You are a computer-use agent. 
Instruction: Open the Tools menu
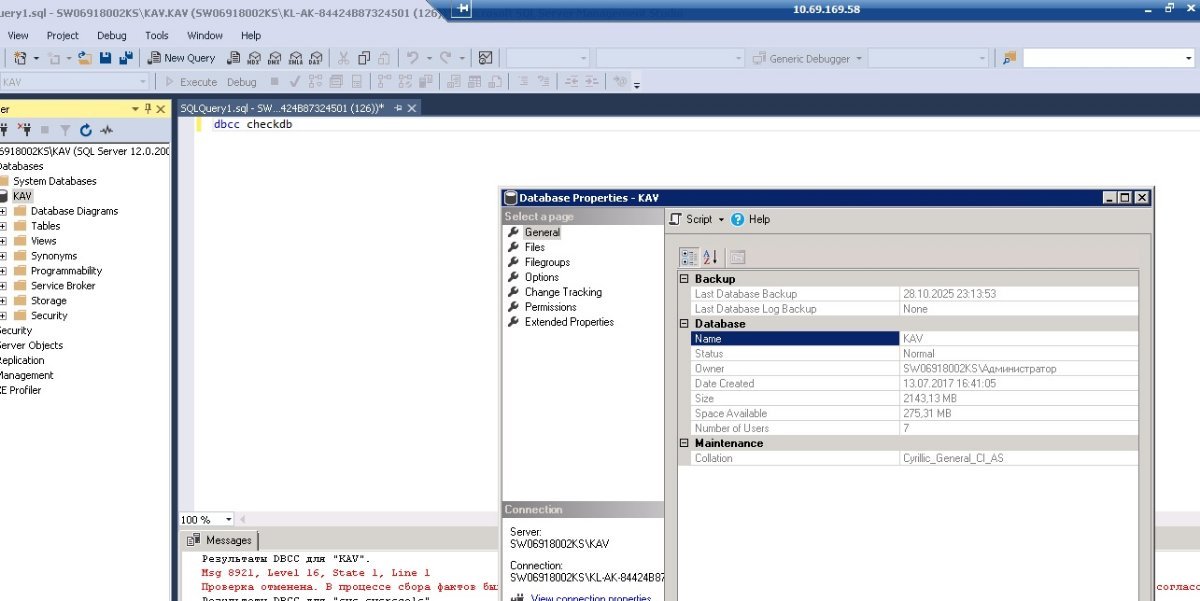tap(156, 35)
